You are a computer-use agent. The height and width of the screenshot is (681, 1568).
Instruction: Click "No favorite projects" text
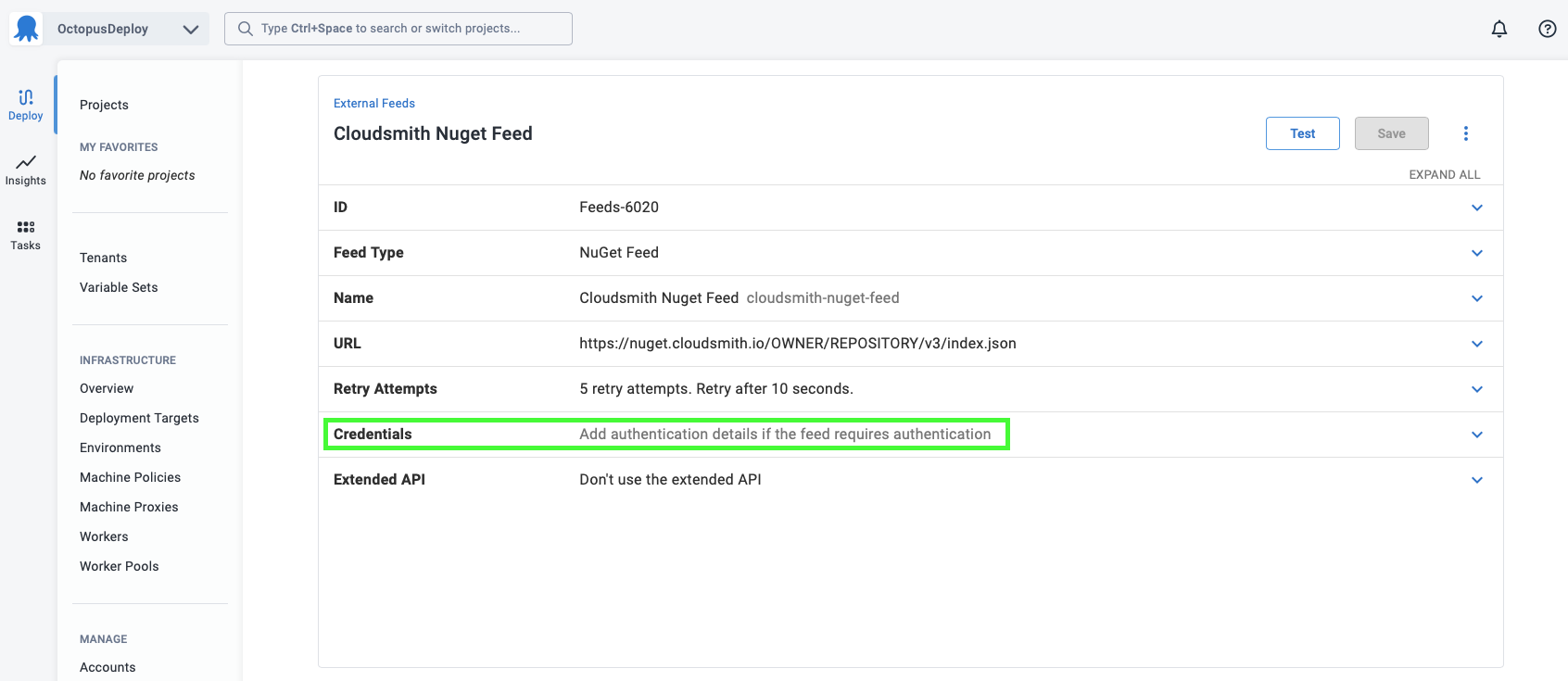coord(137,175)
